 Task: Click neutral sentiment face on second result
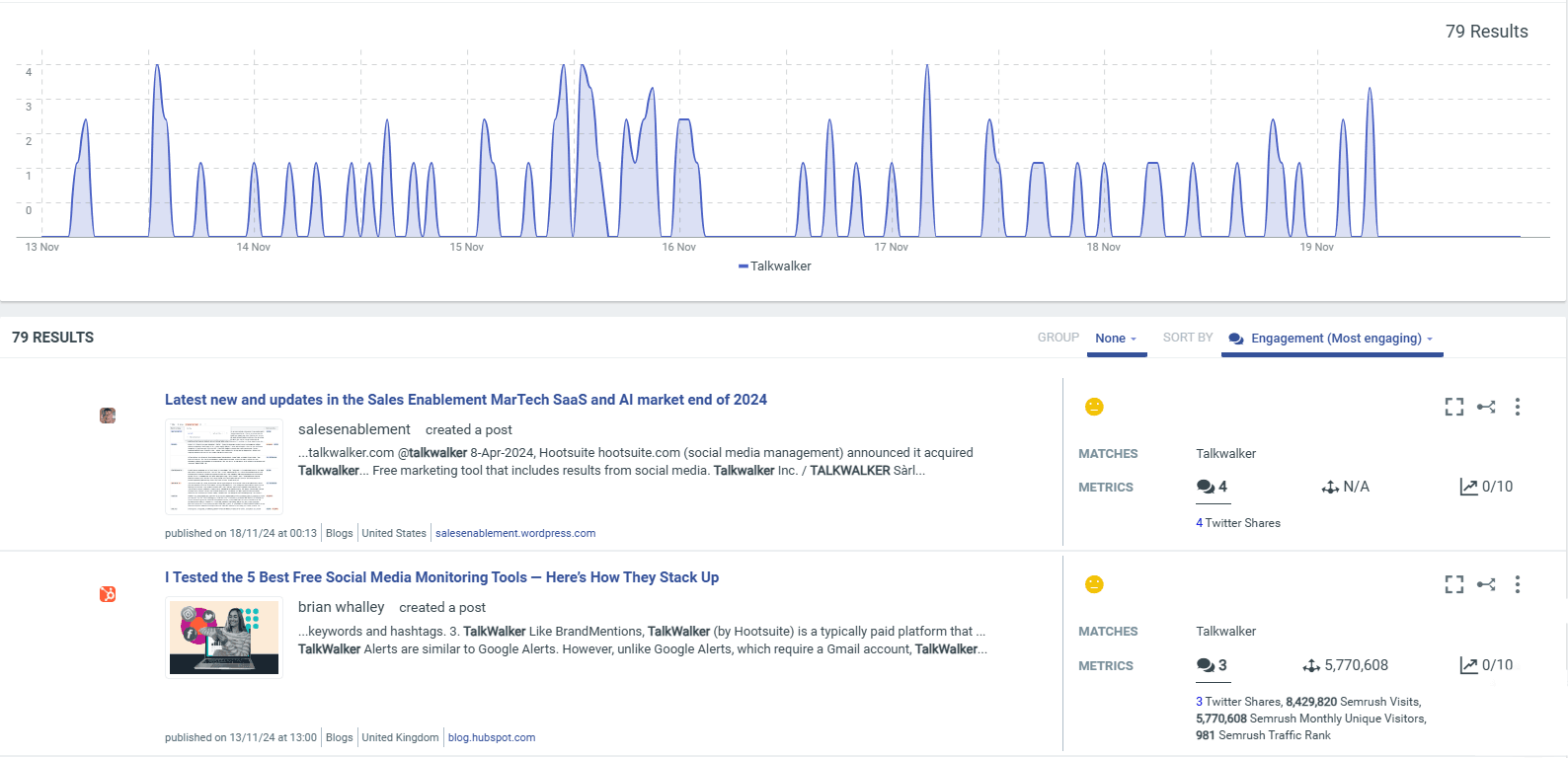point(1094,584)
